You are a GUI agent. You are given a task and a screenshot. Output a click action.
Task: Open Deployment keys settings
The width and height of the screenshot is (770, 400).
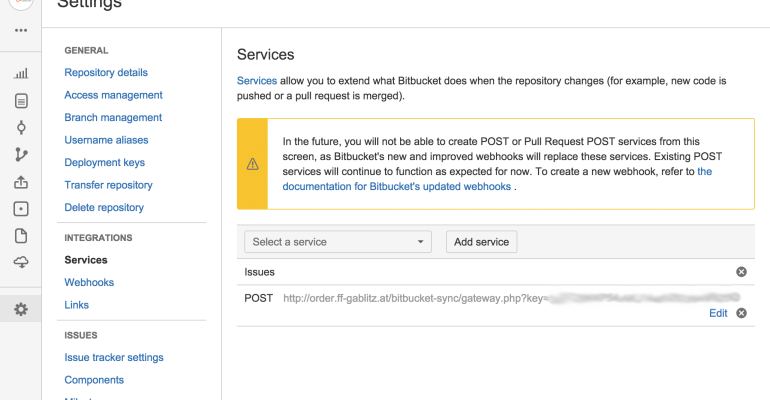coord(105,162)
